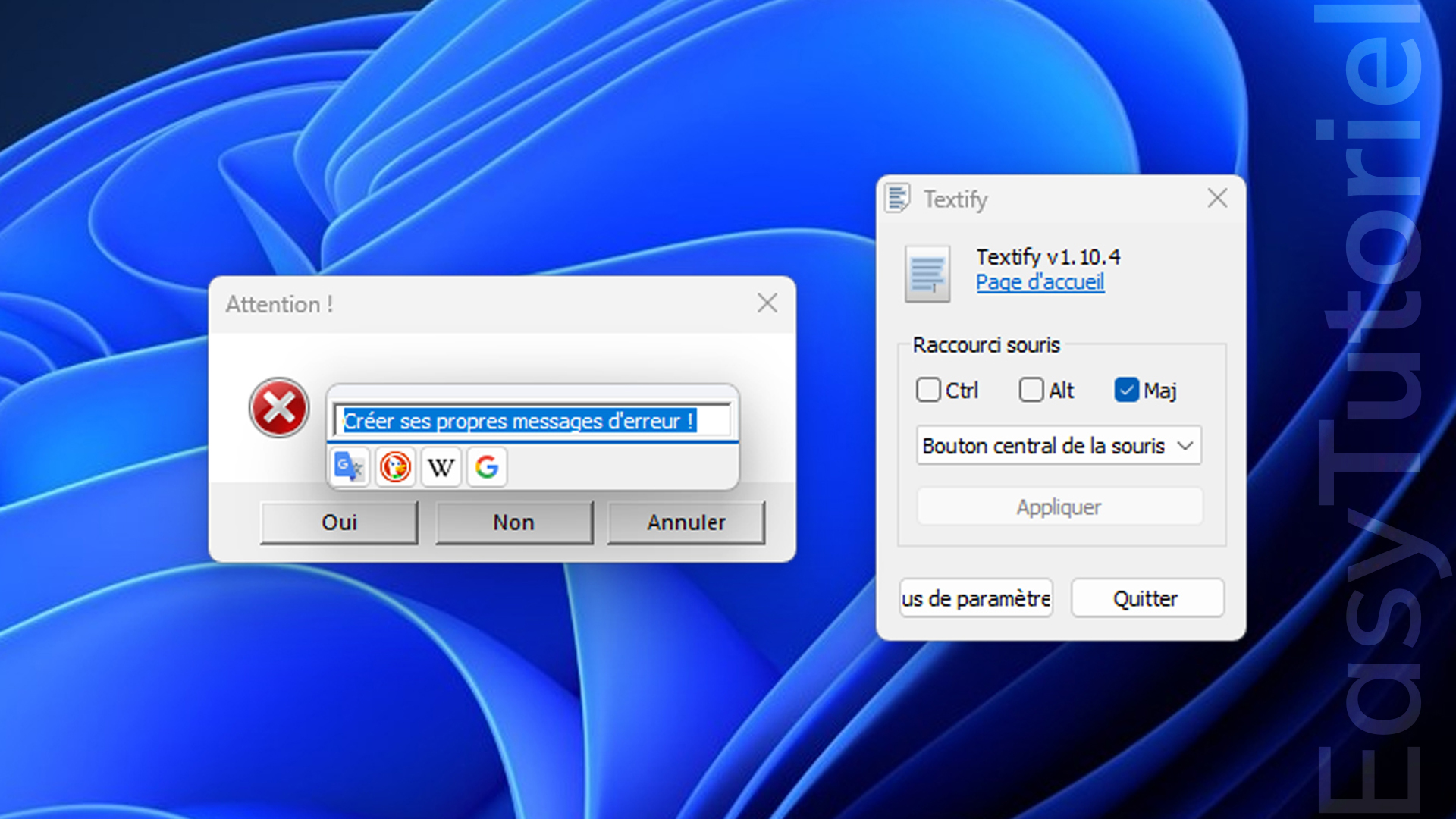
Task: Enable the Ctrl modifier checkbox
Action: [x=927, y=390]
